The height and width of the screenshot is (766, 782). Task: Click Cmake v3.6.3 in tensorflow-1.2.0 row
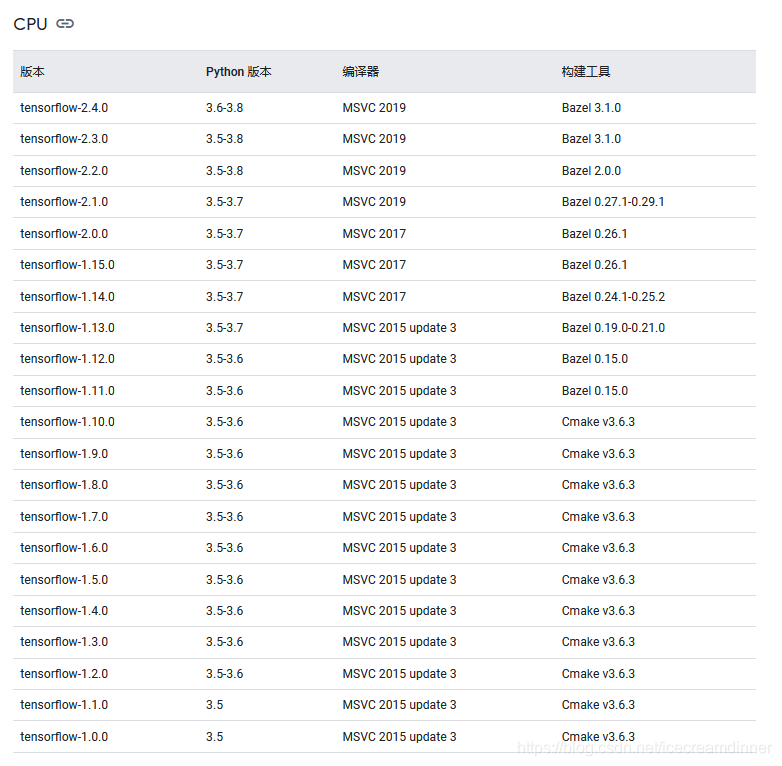[598, 673]
